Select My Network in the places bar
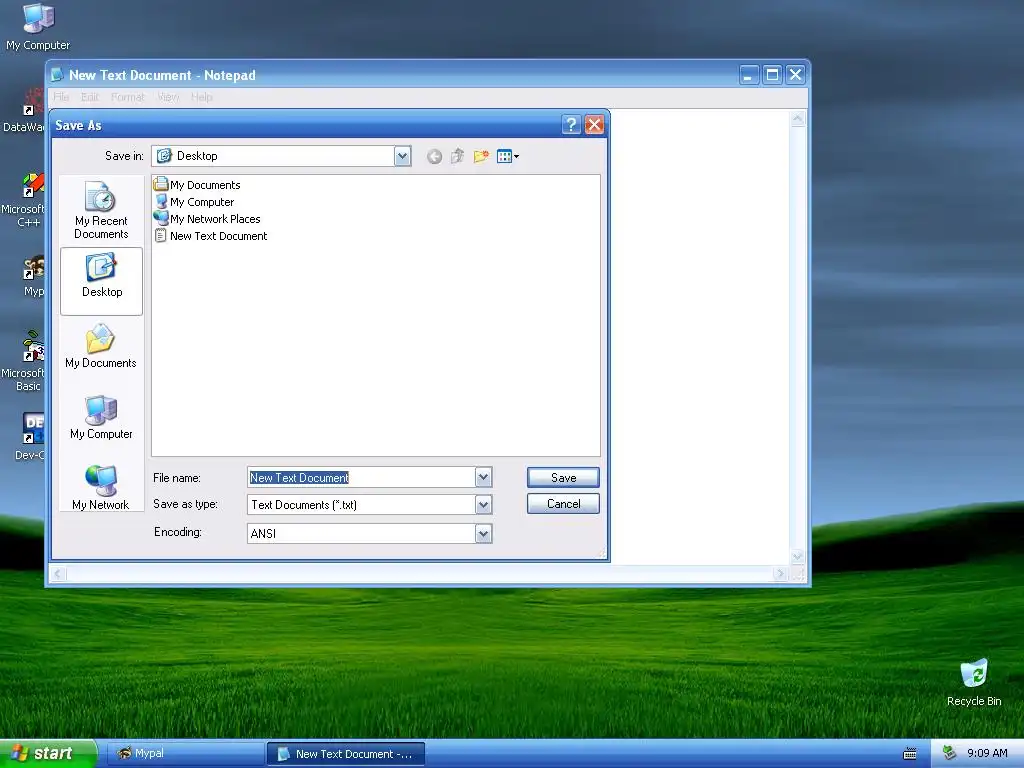 [101, 487]
